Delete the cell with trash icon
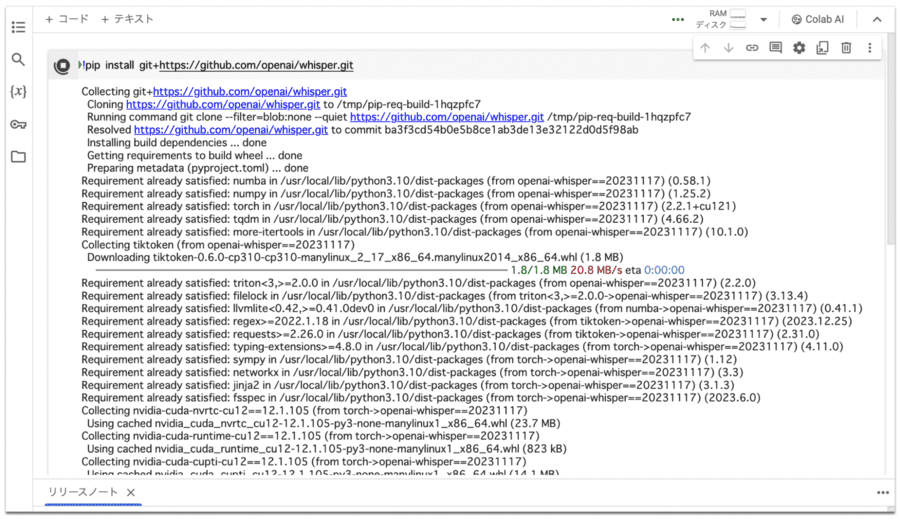This screenshot has height=519, width=900. click(846, 48)
